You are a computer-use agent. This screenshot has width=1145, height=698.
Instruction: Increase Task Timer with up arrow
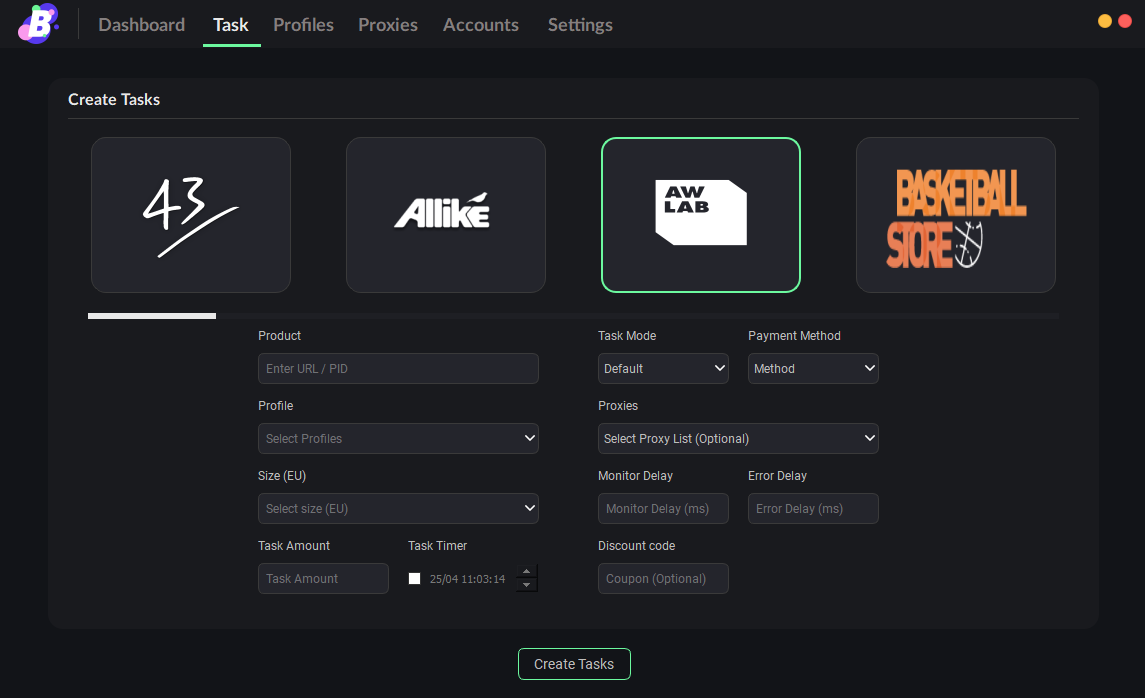526,572
